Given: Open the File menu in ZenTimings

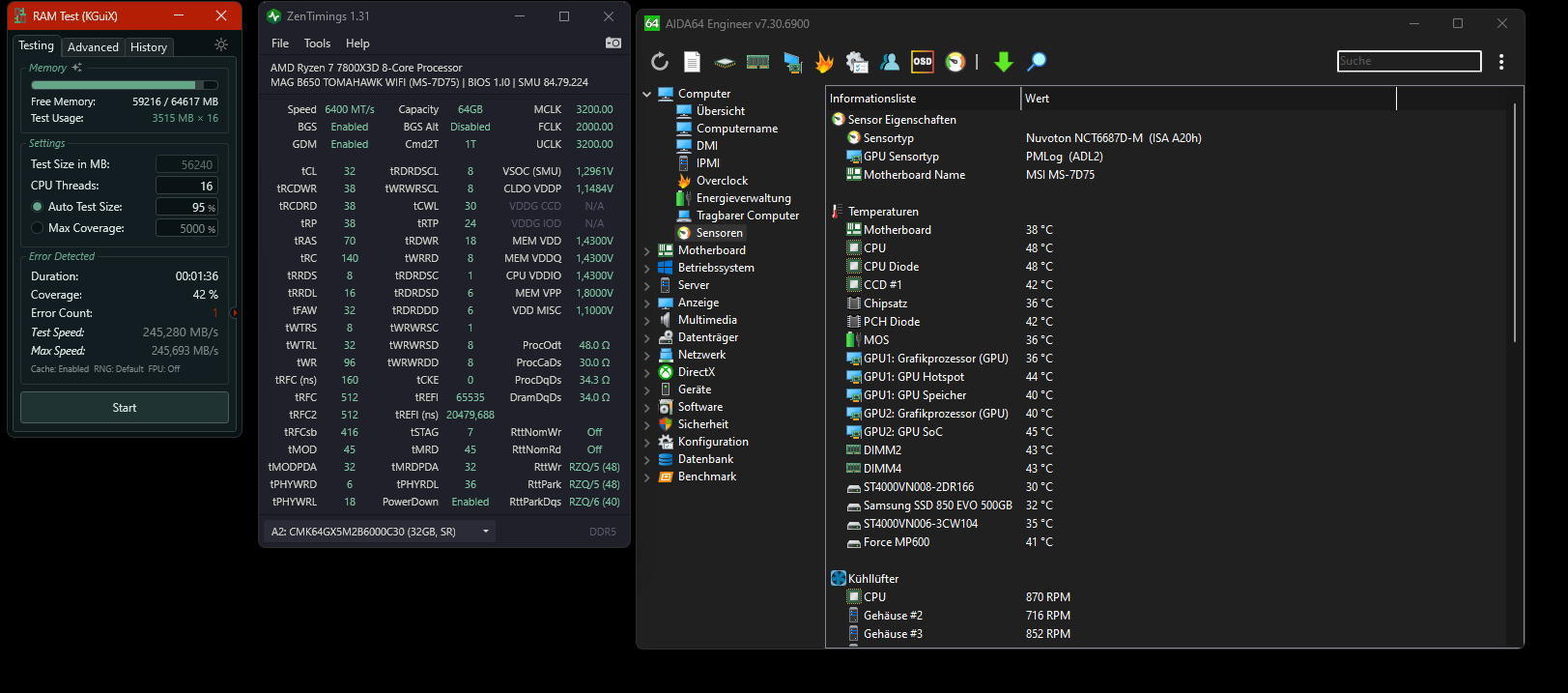Looking at the screenshot, I should click(280, 43).
